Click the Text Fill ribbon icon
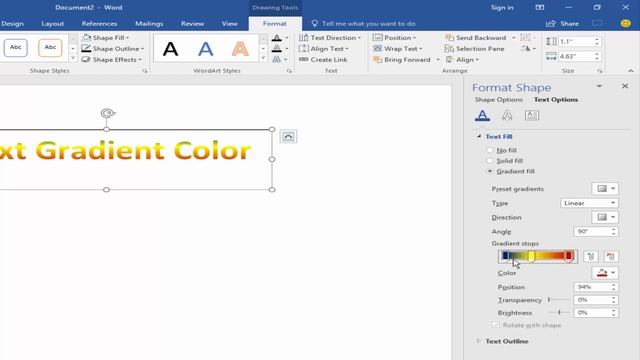Screen dimensions: 640x360 tap(277, 38)
